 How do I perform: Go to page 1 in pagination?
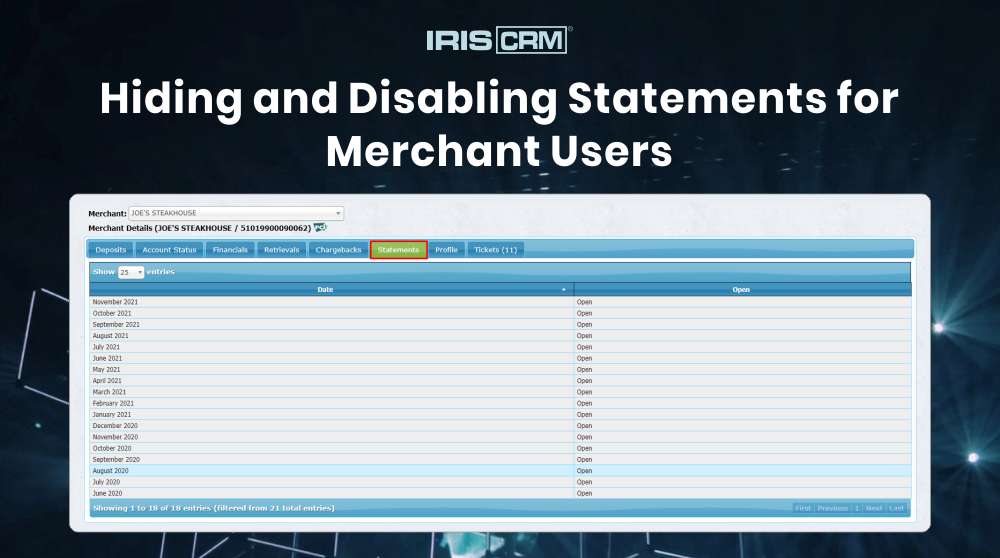[x=857, y=508]
